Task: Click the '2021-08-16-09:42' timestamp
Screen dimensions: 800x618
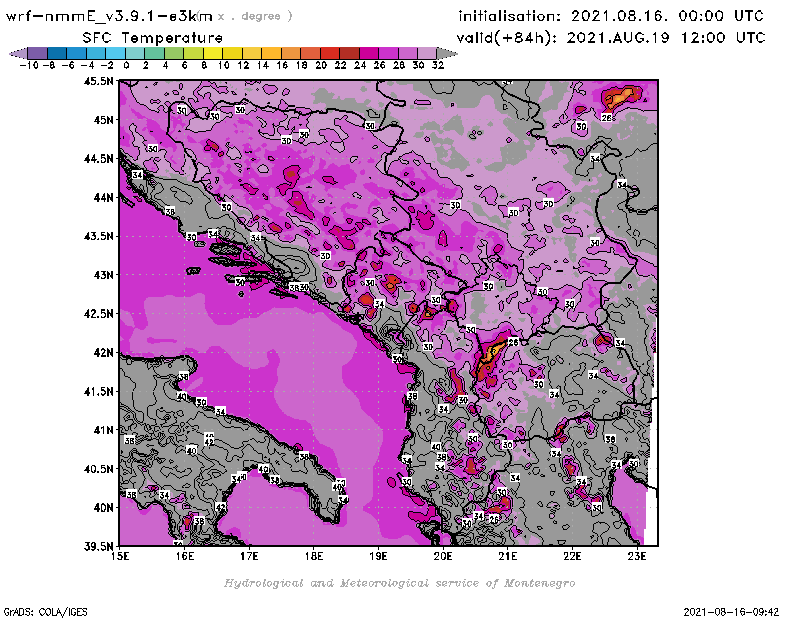Action: (x=731, y=612)
